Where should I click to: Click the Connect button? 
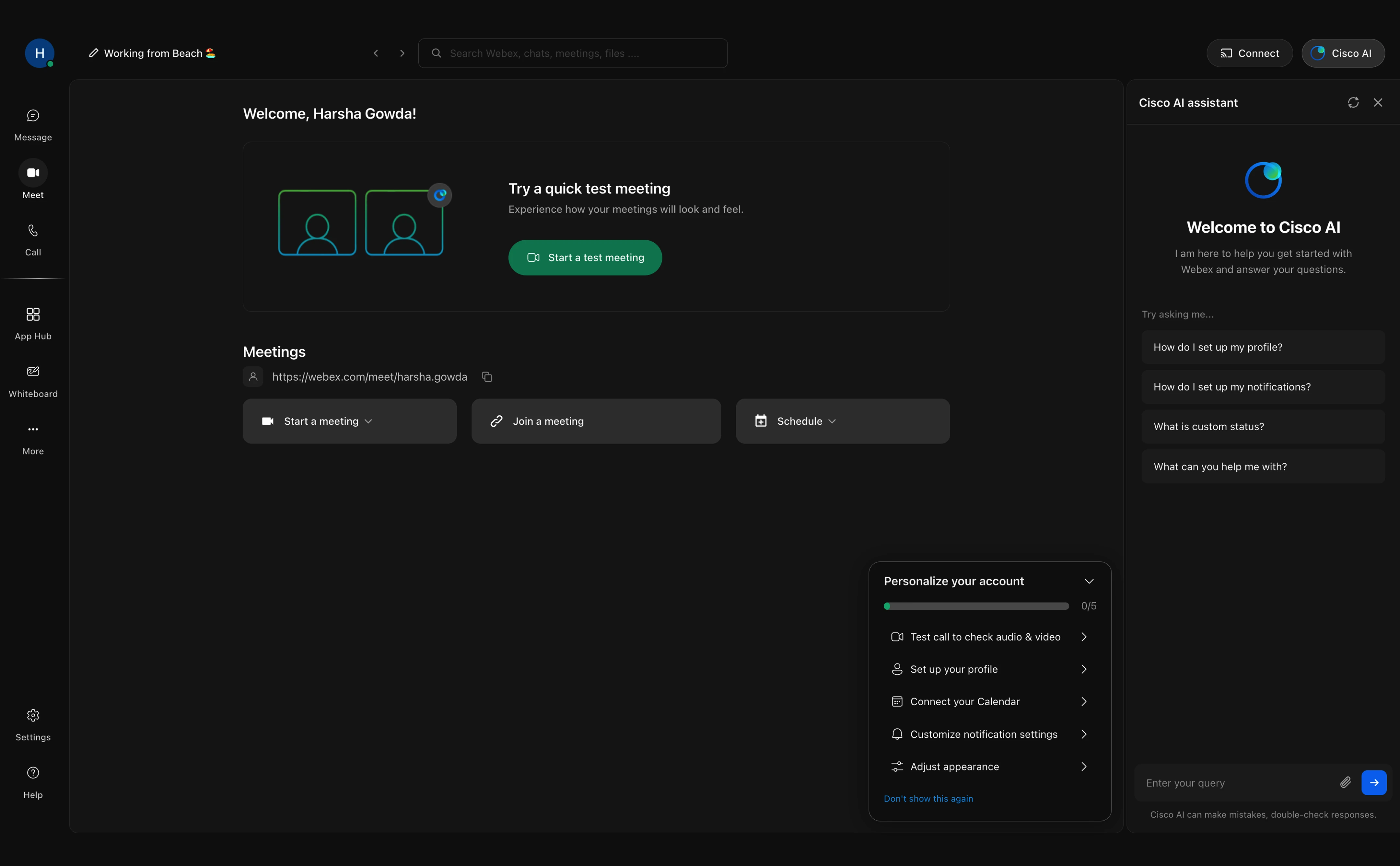pos(1249,53)
